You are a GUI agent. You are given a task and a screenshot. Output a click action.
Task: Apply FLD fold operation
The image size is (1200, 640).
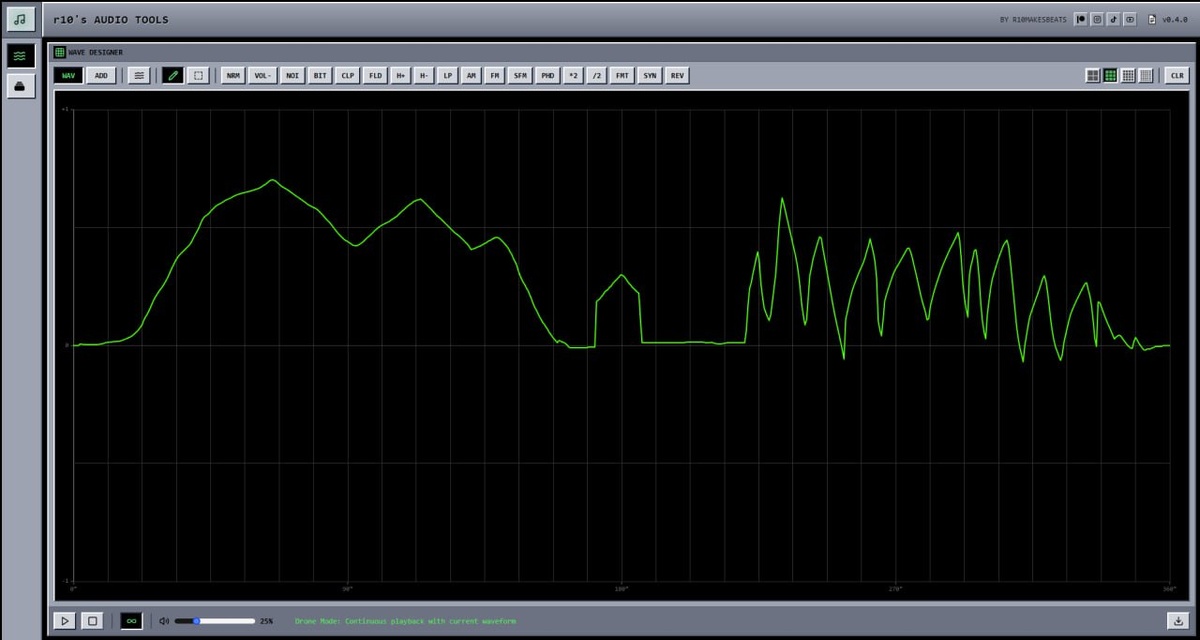(x=375, y=75)
